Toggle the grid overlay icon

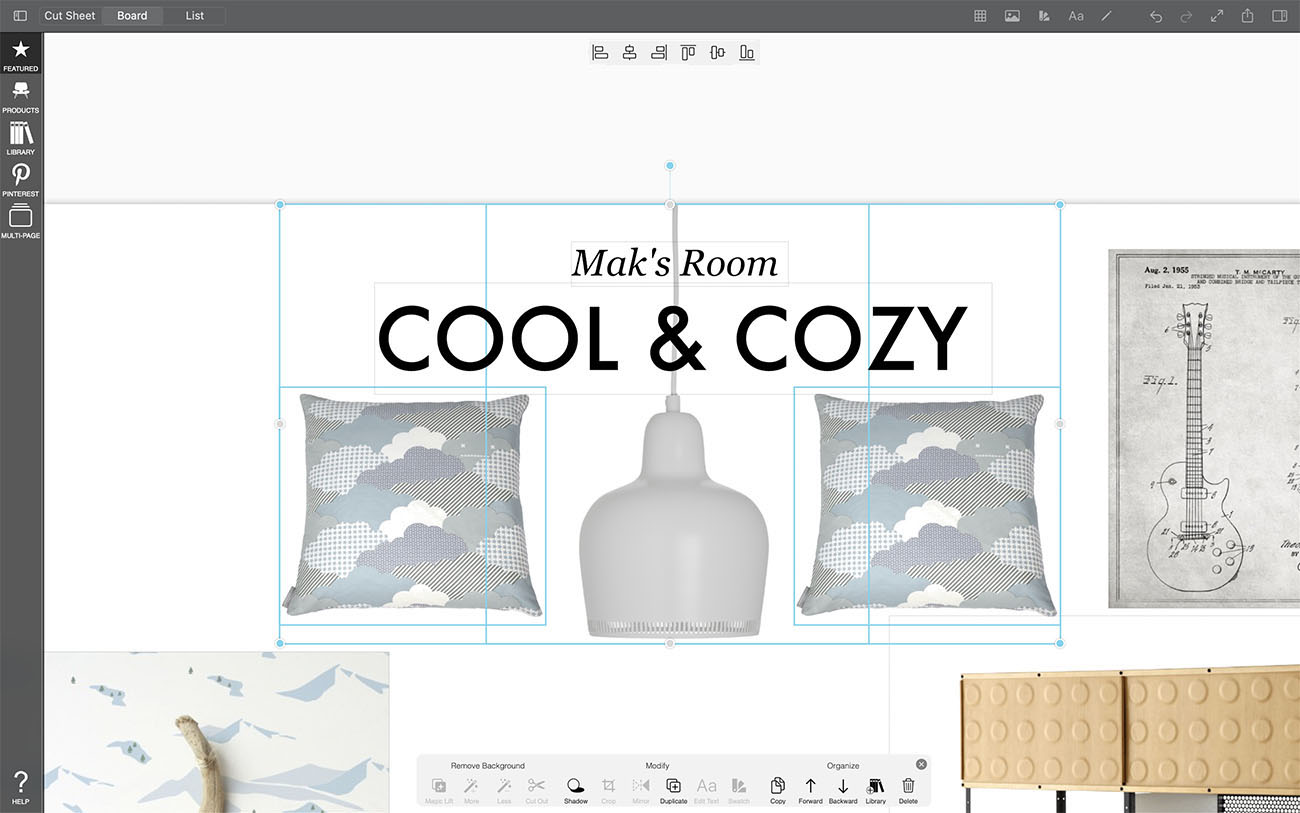coord(980,16)
